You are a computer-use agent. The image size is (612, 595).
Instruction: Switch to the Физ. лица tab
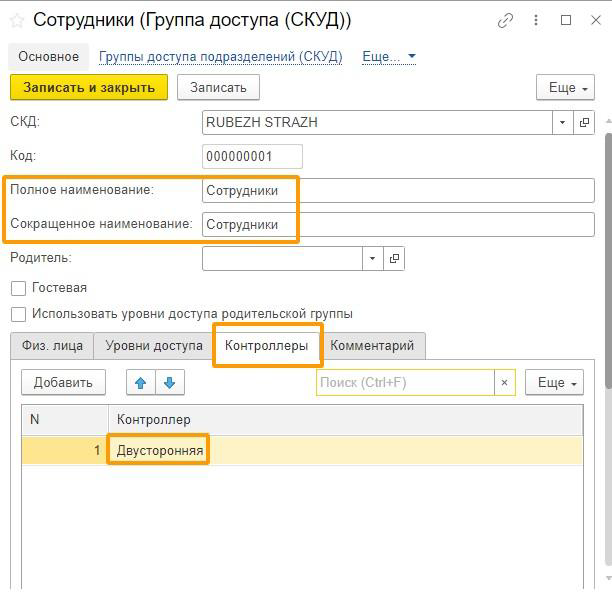pyautogui.click(x=53, y=346)
